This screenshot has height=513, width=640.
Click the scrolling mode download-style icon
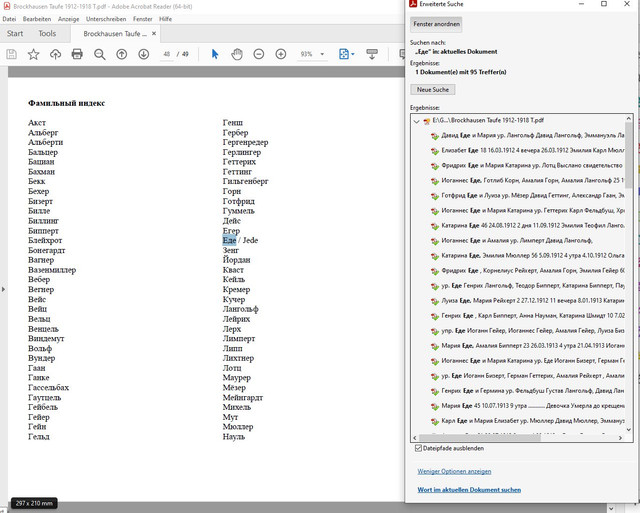click(372, 54)
